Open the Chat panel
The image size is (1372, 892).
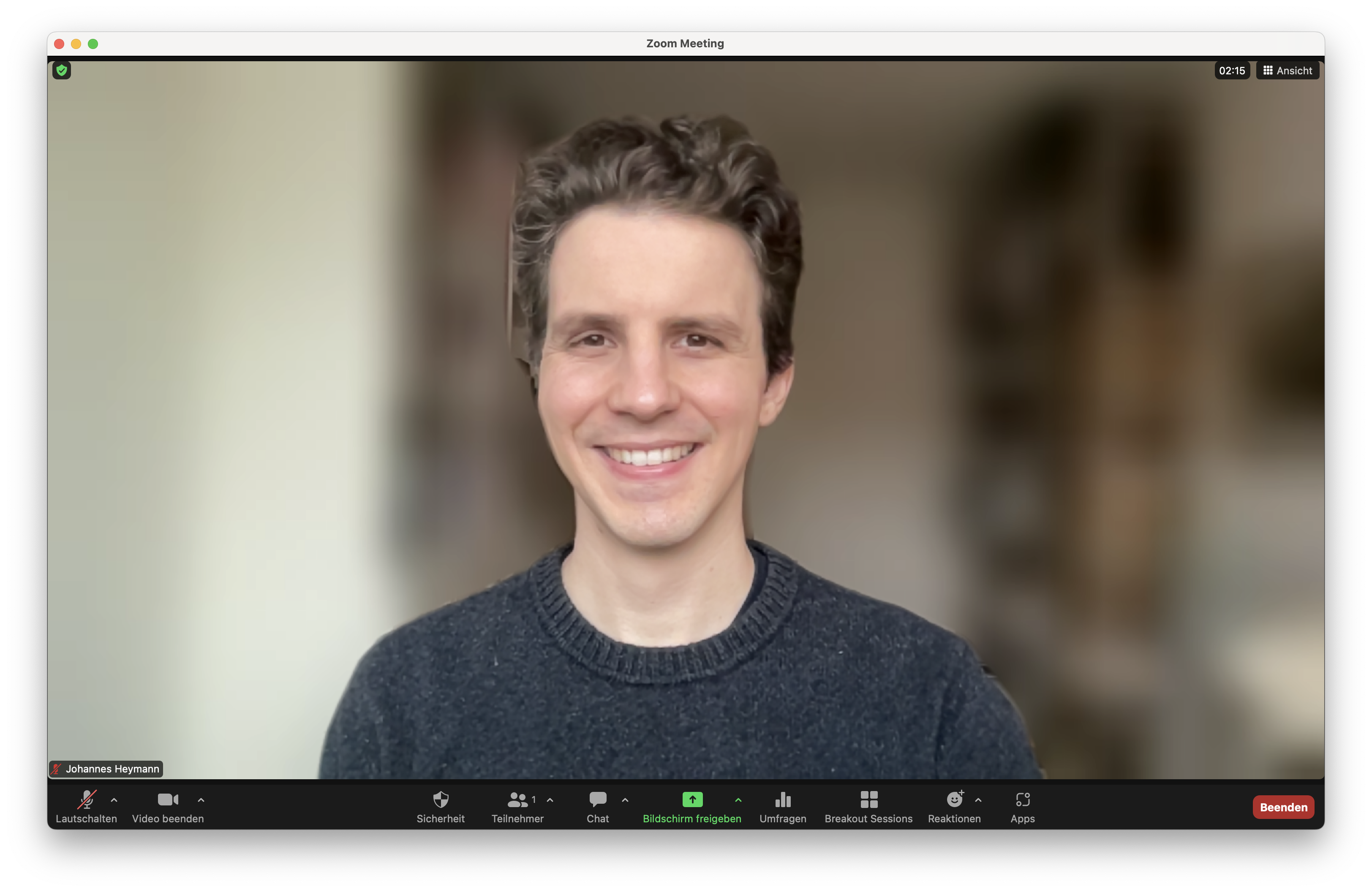[x=598, y=800]
